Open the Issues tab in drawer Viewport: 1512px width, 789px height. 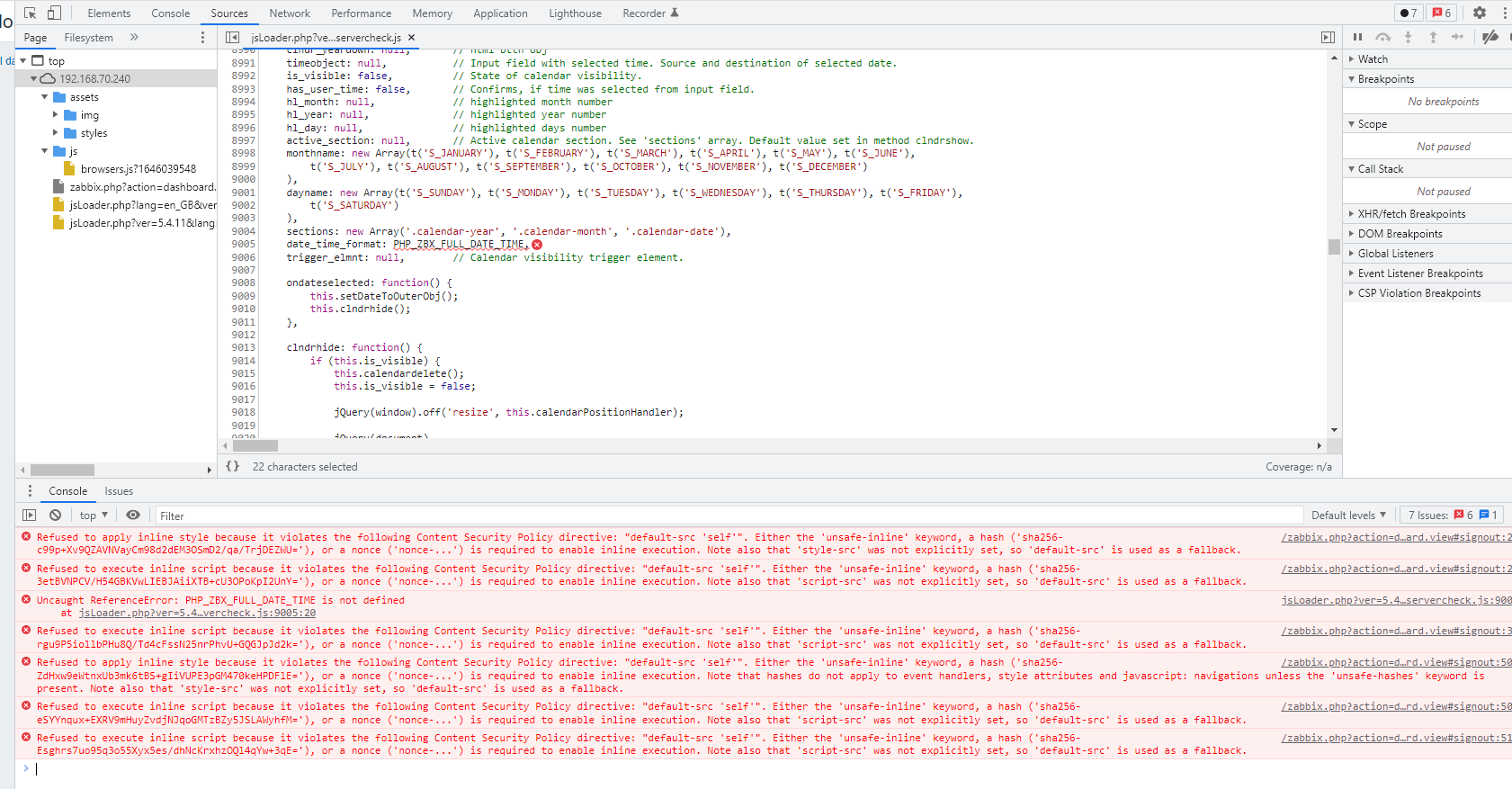(119, 490)
